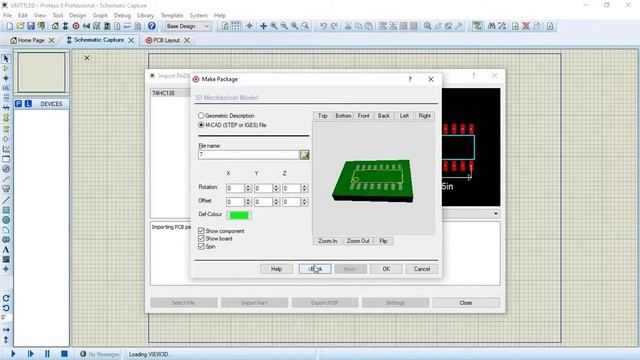Open the Template menu
Image resolution: width=640 pixels, height=360 pixels.
[x=172, y=16]
